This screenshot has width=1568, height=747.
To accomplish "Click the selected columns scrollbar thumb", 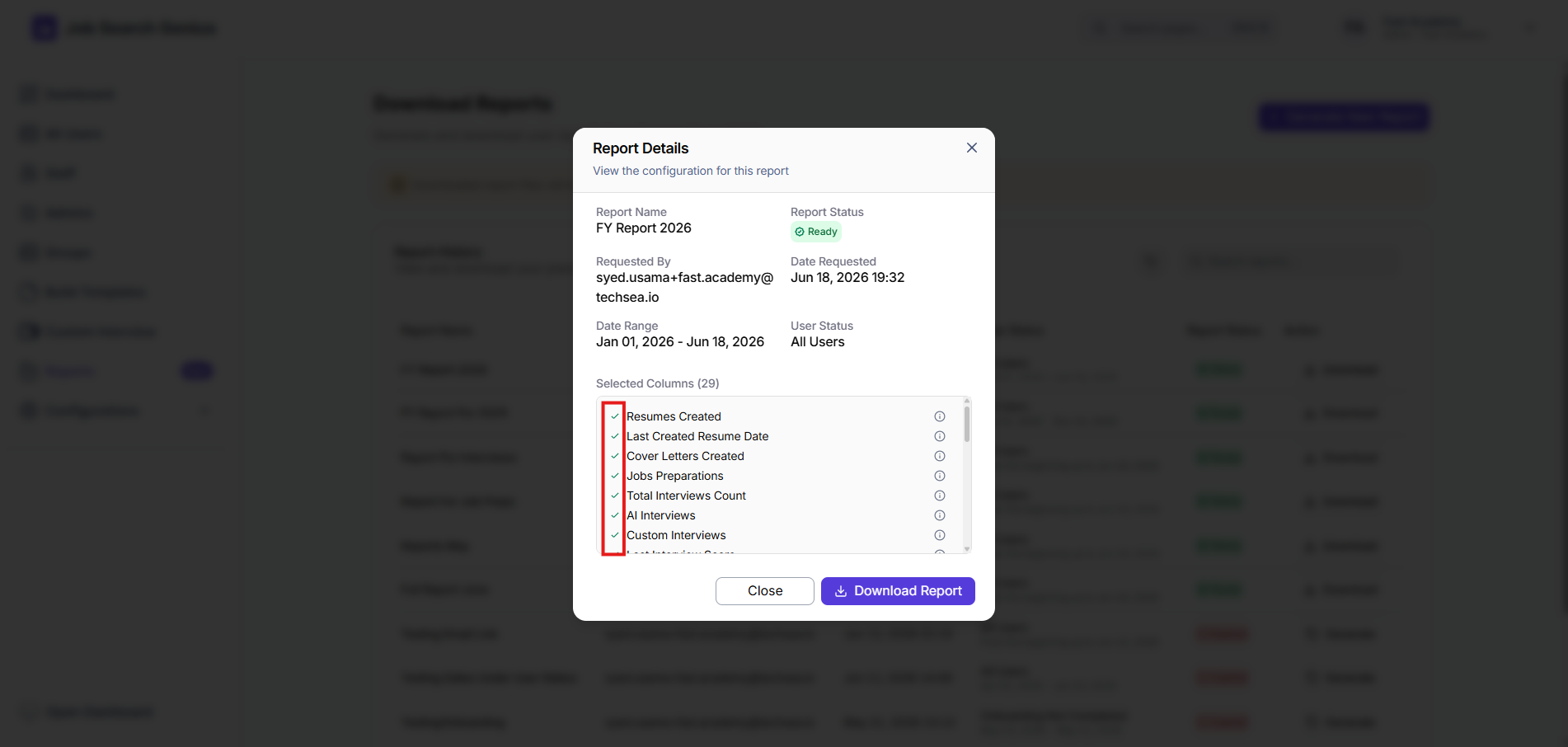I will 967,424.
